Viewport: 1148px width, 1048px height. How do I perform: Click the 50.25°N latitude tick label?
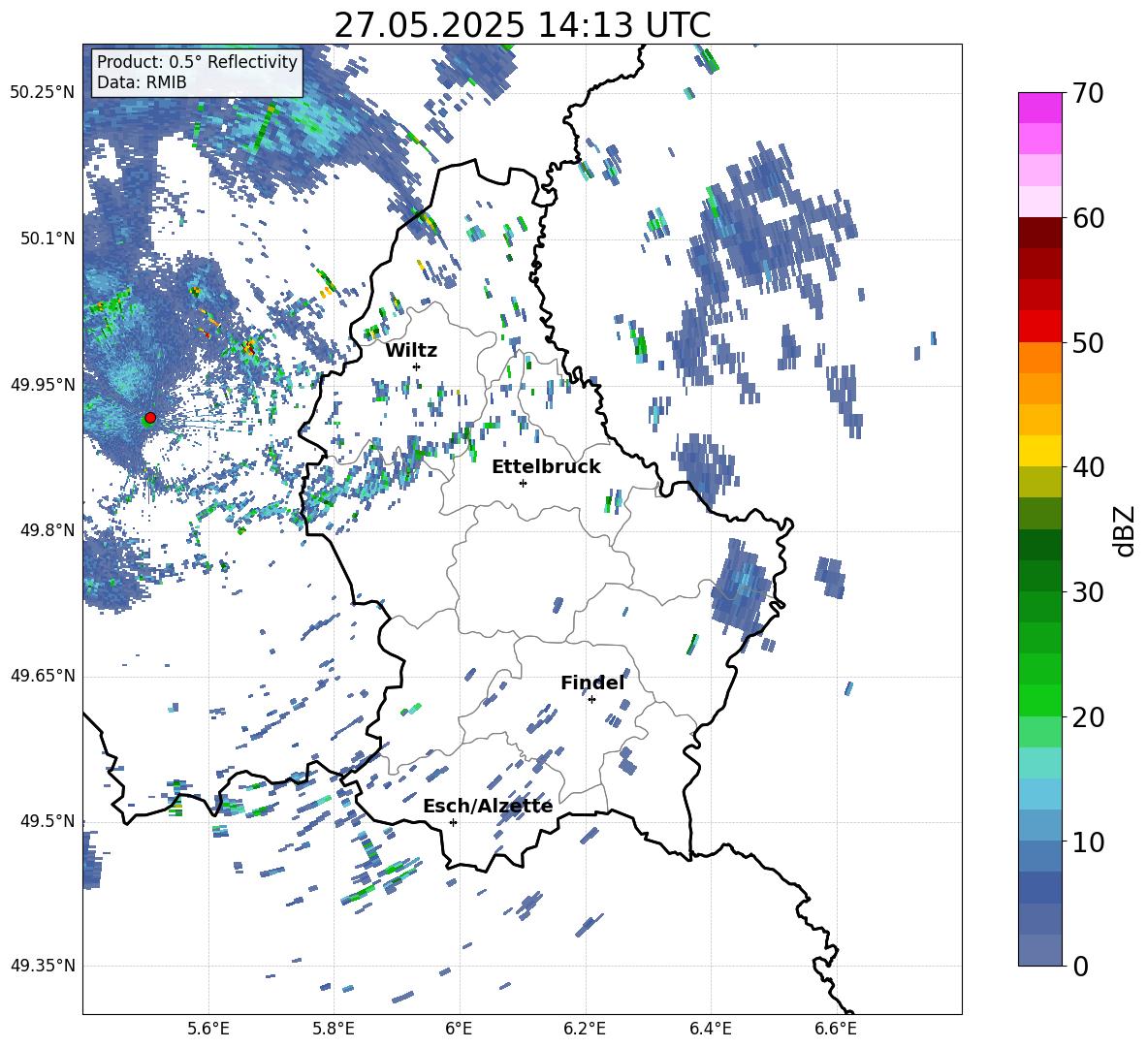[42, 93]
